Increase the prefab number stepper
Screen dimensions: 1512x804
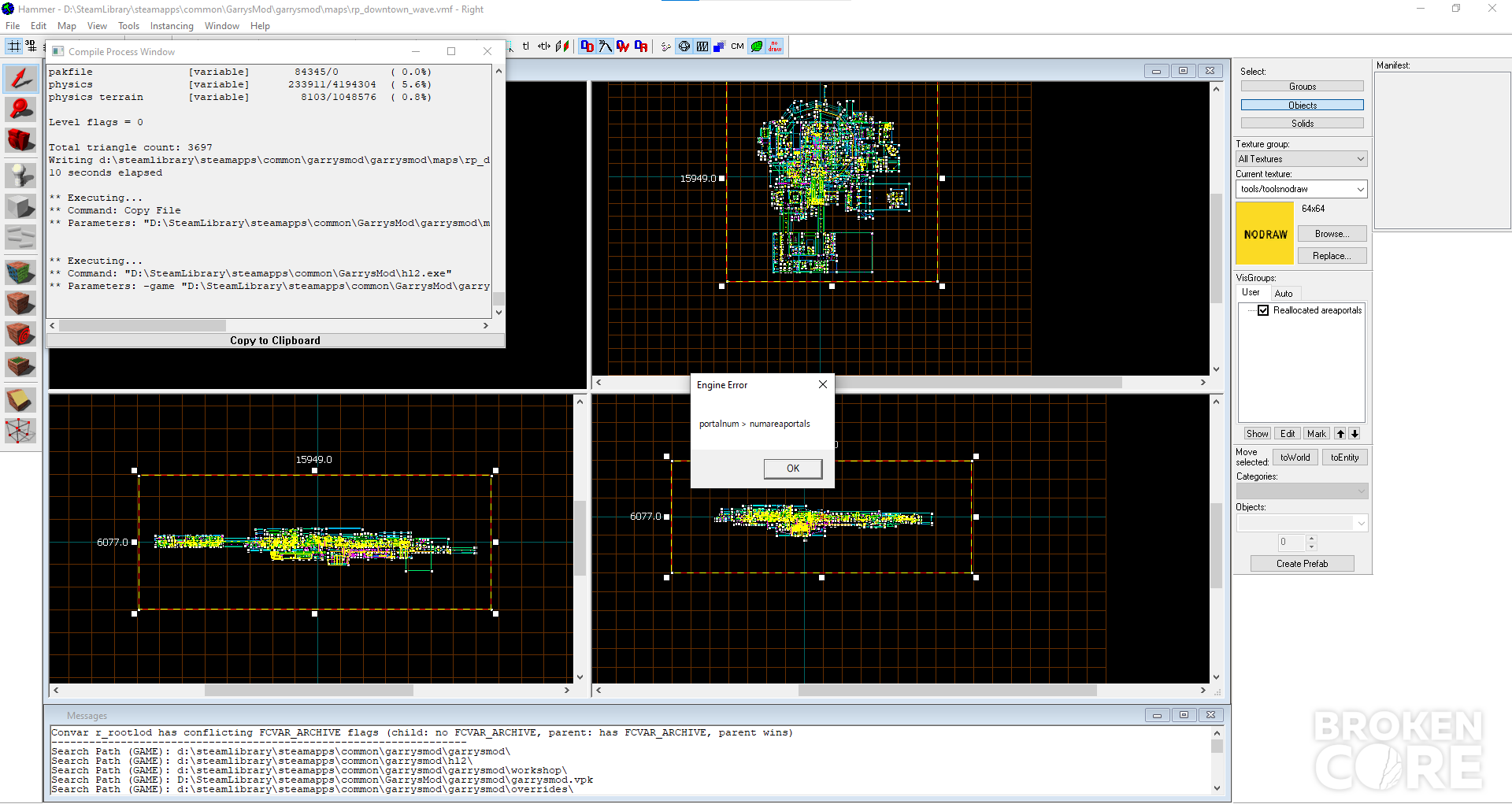(x=1311, y=539)
